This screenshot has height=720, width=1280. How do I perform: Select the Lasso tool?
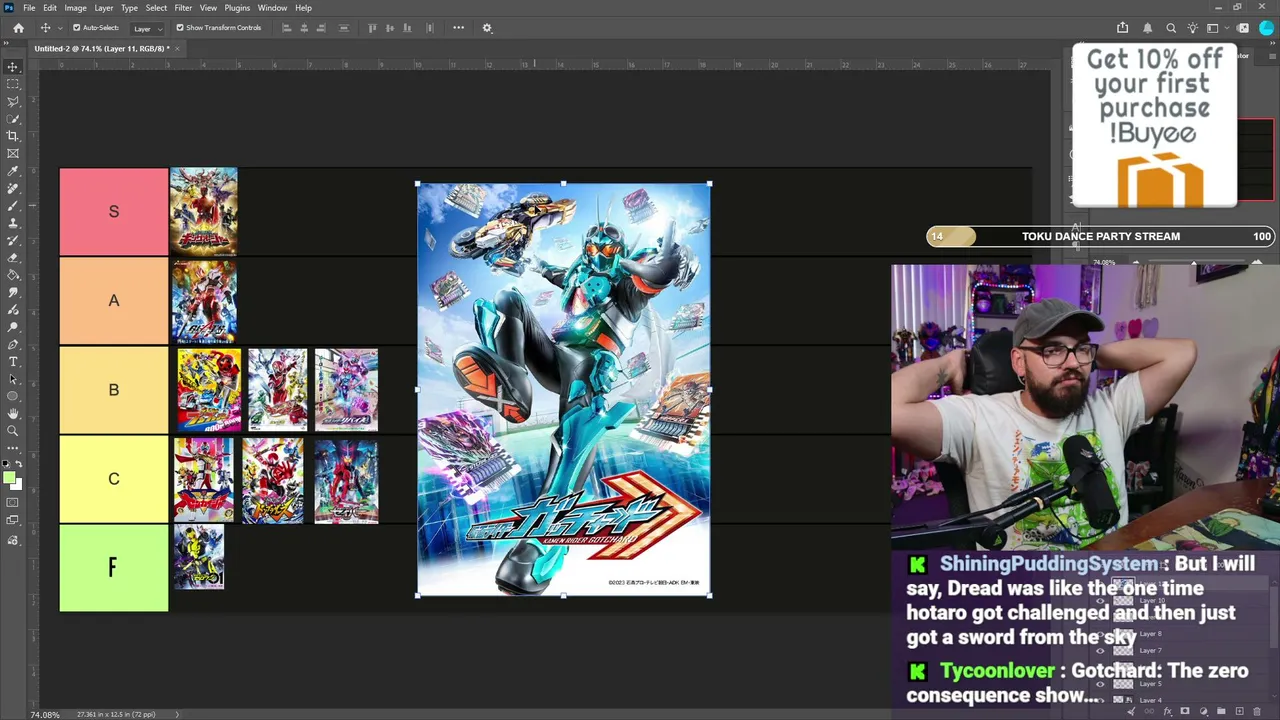pyautogui.click(x=13, y=101)
